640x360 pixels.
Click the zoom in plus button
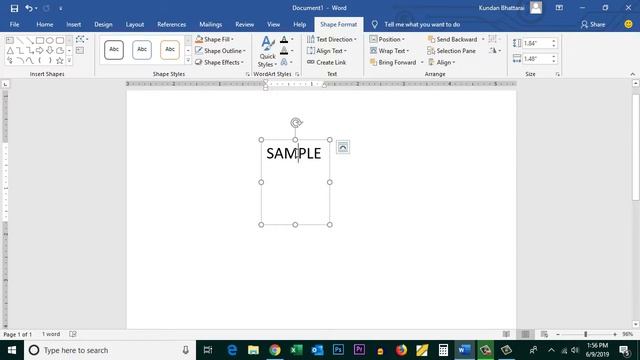[615, 334]
